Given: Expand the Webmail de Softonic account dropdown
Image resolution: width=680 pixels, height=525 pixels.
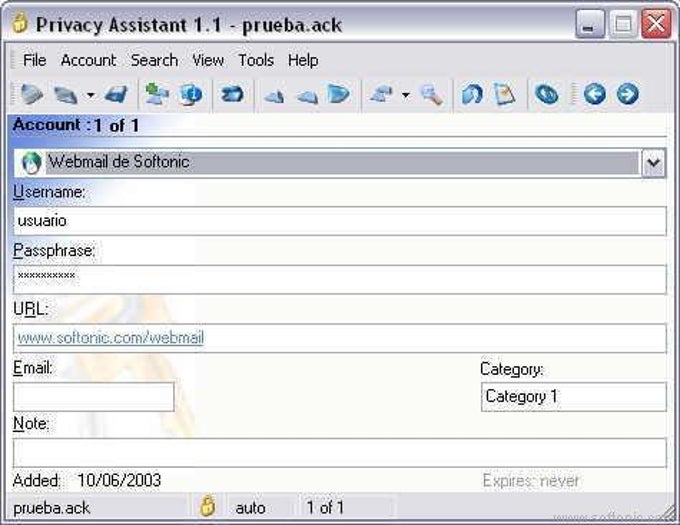Looking at the screenshot, I should coord(653,163).
